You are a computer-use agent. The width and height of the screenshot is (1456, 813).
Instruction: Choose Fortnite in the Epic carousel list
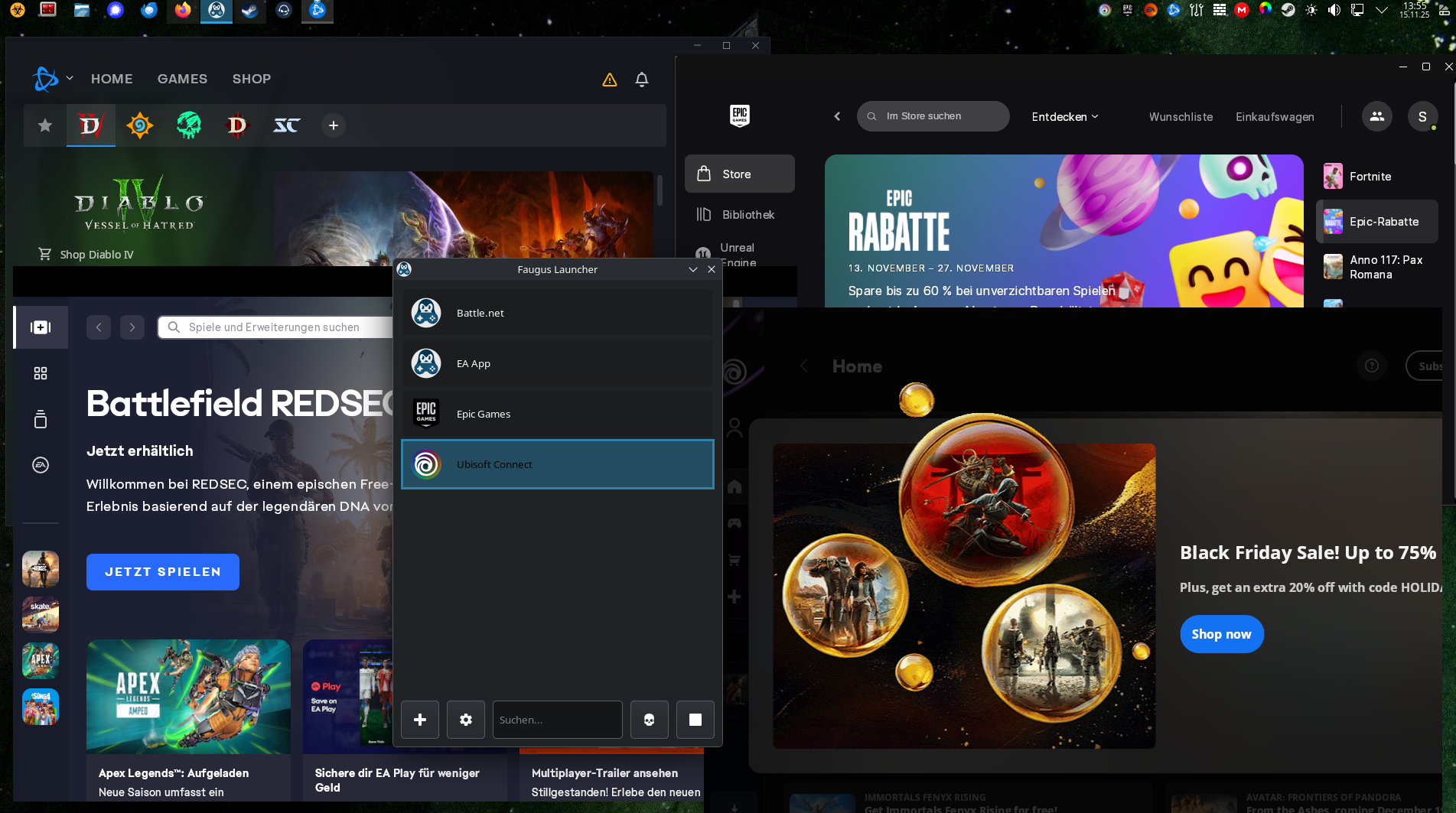point(1377,177)
